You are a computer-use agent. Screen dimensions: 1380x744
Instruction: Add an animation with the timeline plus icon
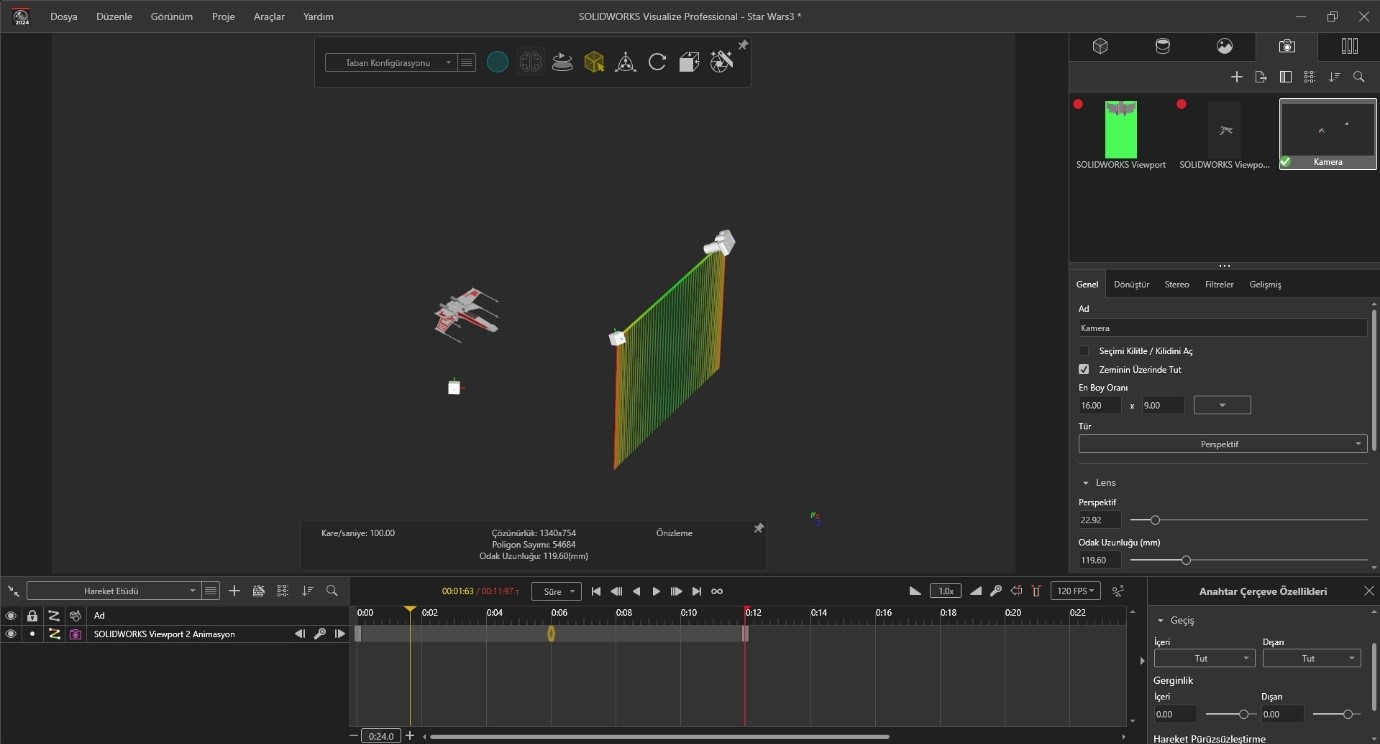(x=234, y=591)
